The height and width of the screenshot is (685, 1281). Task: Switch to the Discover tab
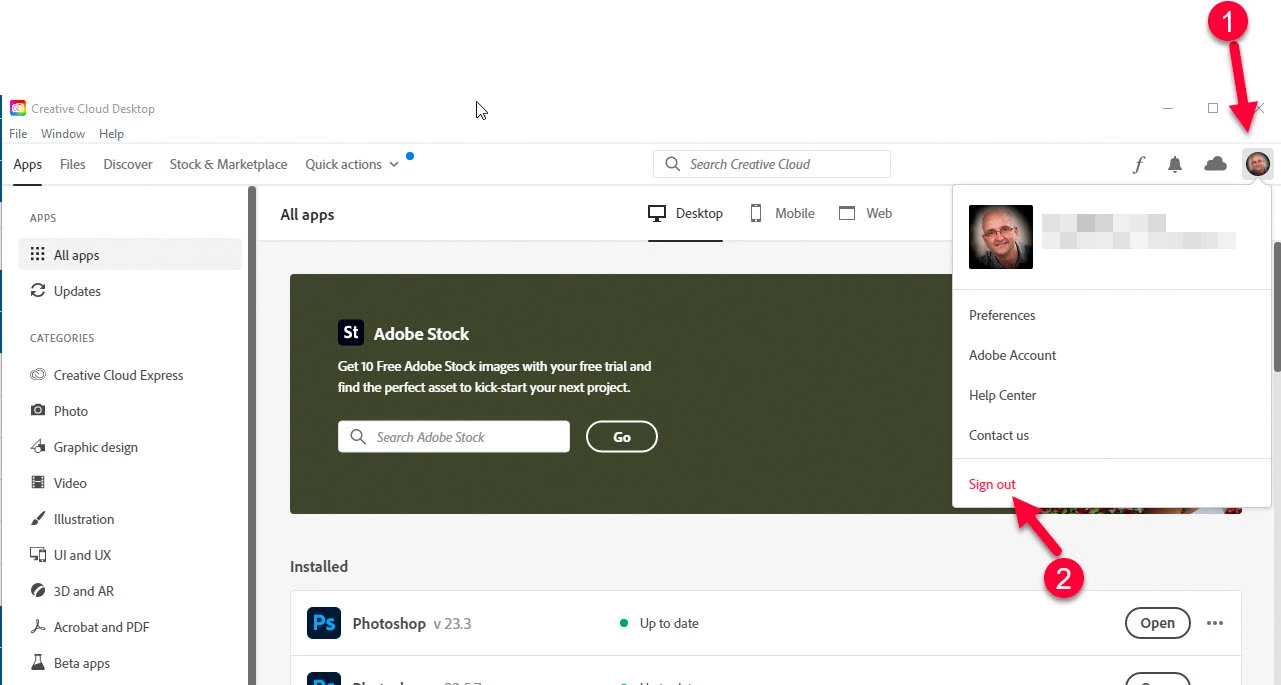128,164
